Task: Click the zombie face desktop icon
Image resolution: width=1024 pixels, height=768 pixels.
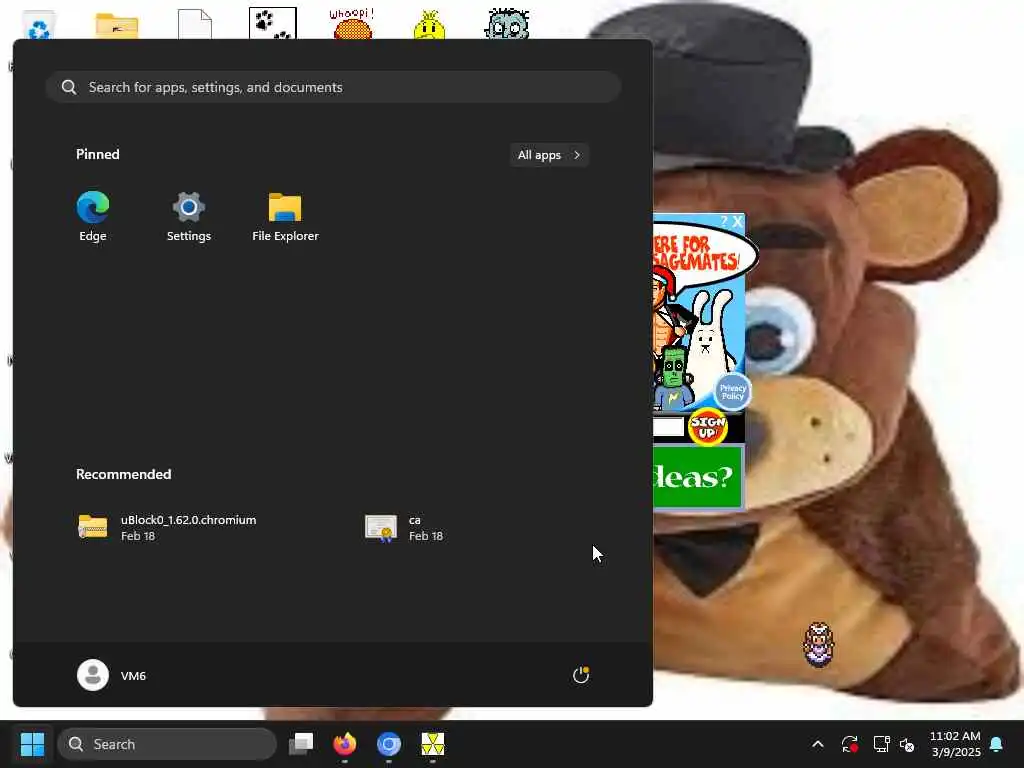Action: click(507, 24)
